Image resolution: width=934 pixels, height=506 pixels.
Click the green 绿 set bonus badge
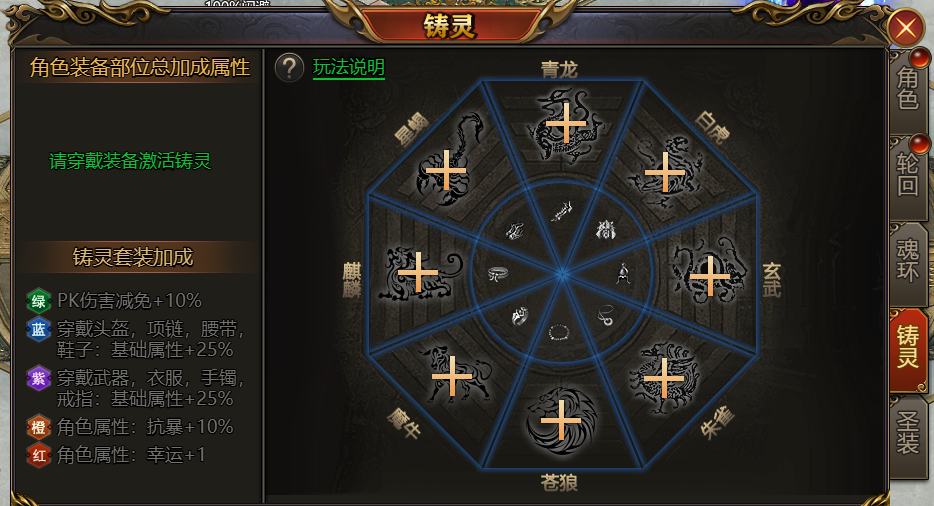tap(38, 301)
